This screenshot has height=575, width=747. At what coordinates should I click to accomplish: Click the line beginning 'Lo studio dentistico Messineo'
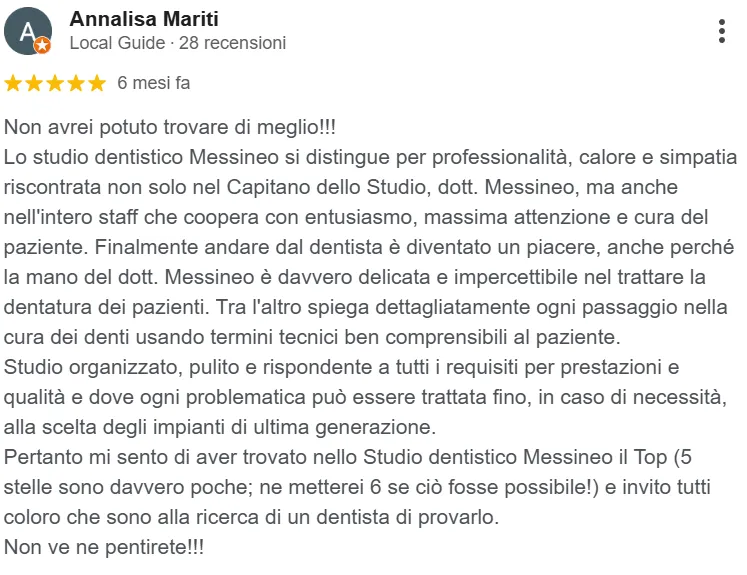(370, 157)
